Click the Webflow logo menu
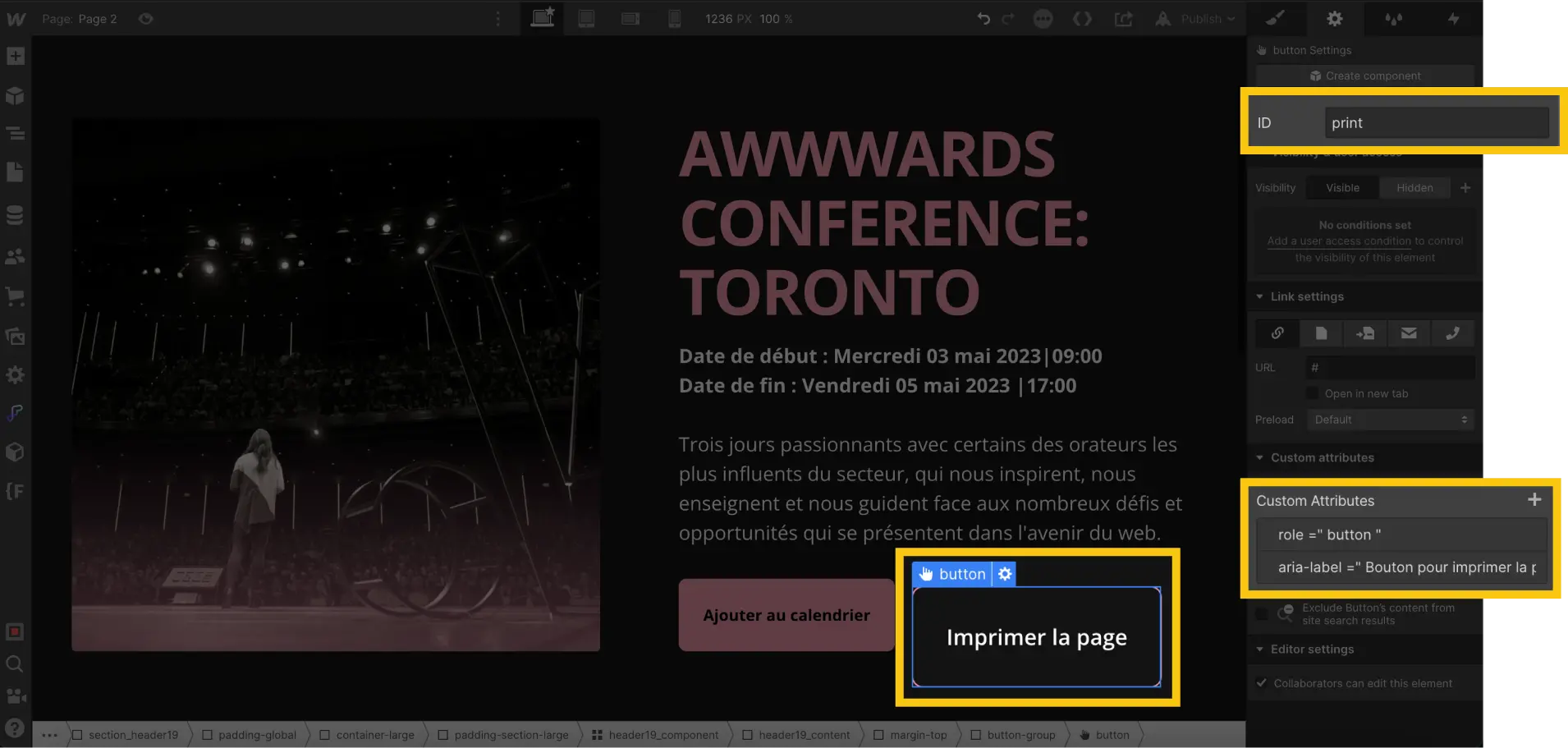Screen dimensions: 1568x748 16,19
